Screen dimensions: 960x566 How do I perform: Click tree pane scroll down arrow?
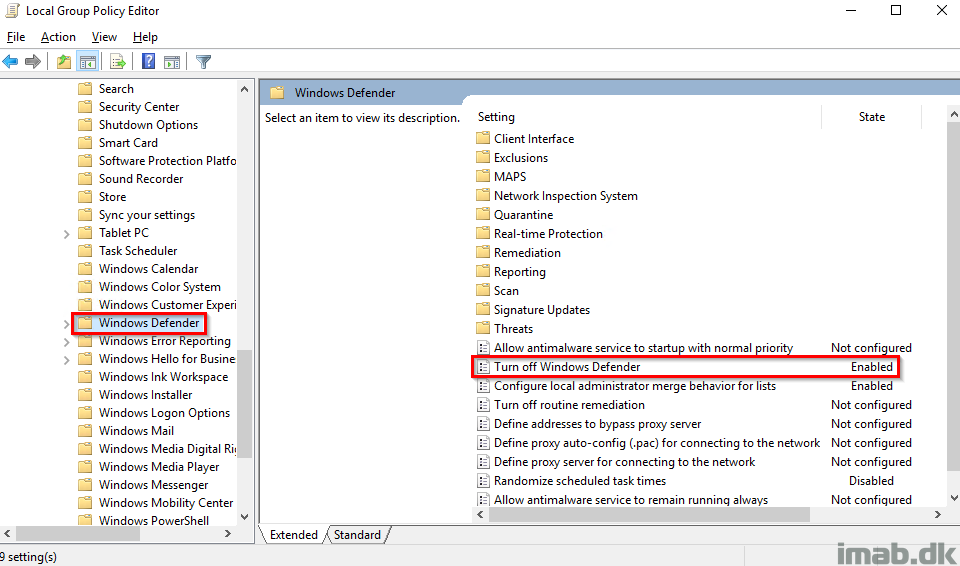[244, 516]
